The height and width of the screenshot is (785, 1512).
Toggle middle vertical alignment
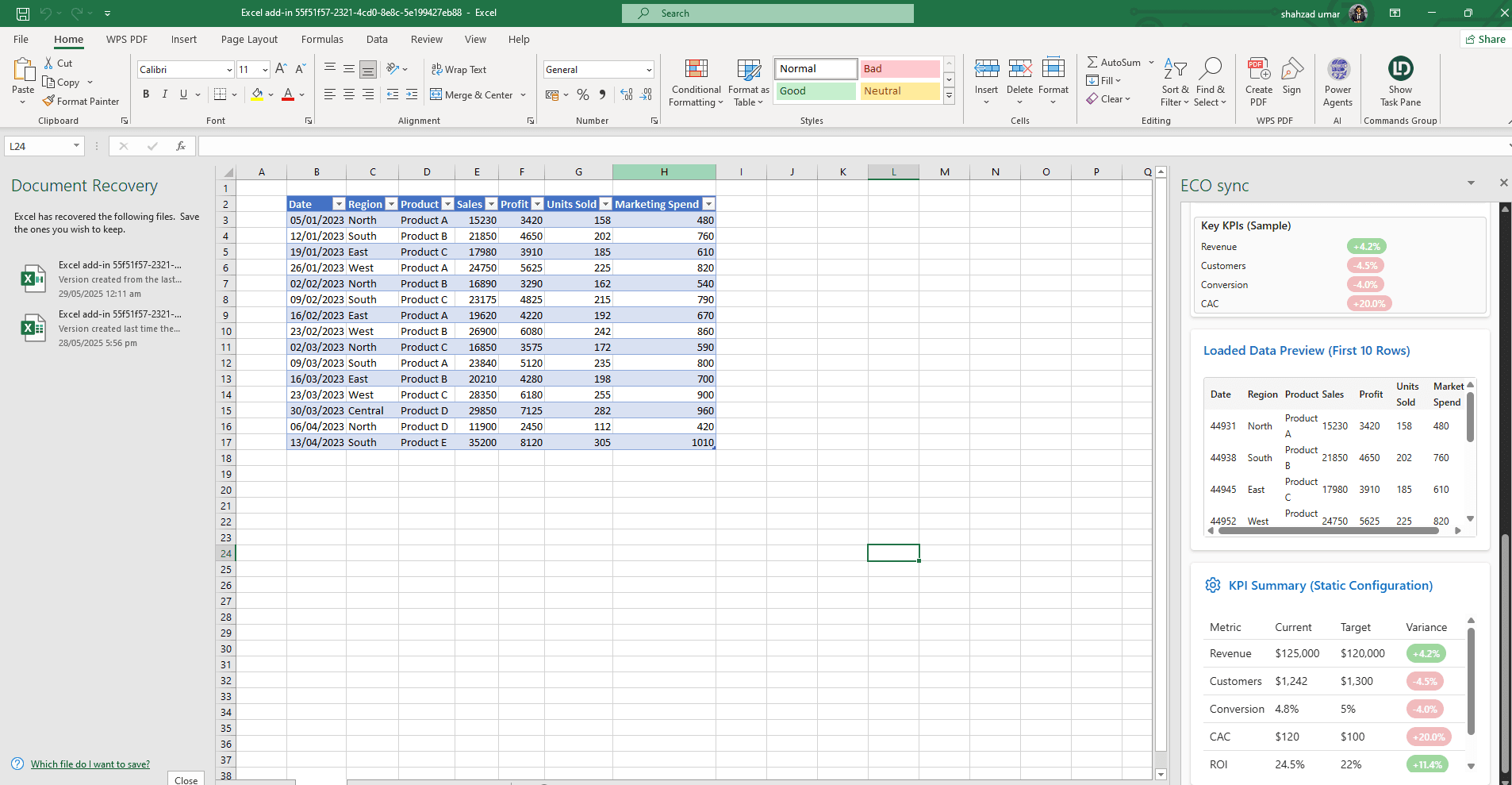349,70
